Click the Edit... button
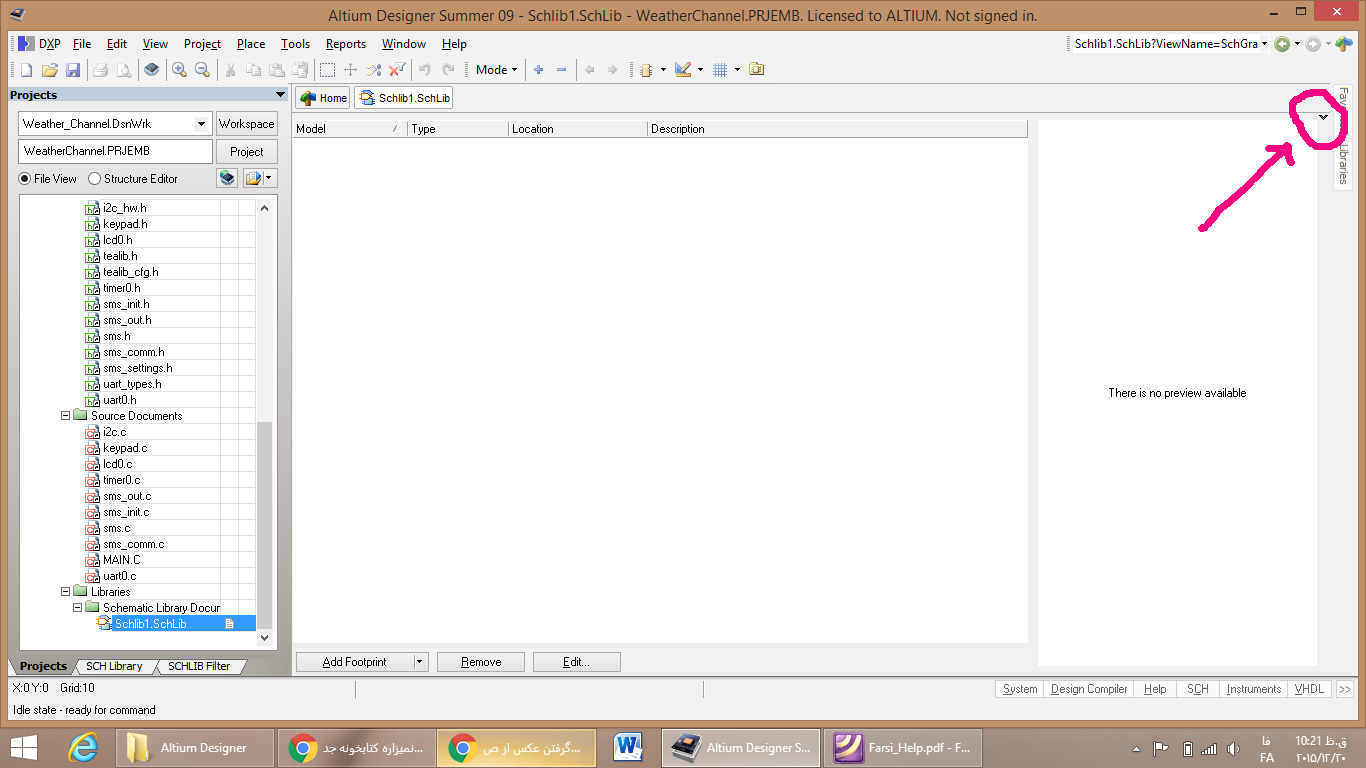 [x=576, y=662]
